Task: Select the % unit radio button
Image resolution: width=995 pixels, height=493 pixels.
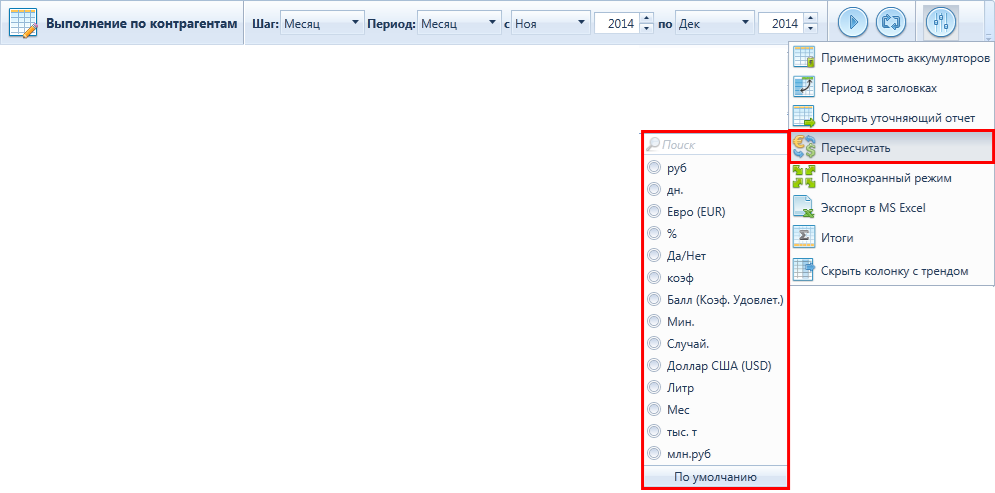Action: (654, 233)
